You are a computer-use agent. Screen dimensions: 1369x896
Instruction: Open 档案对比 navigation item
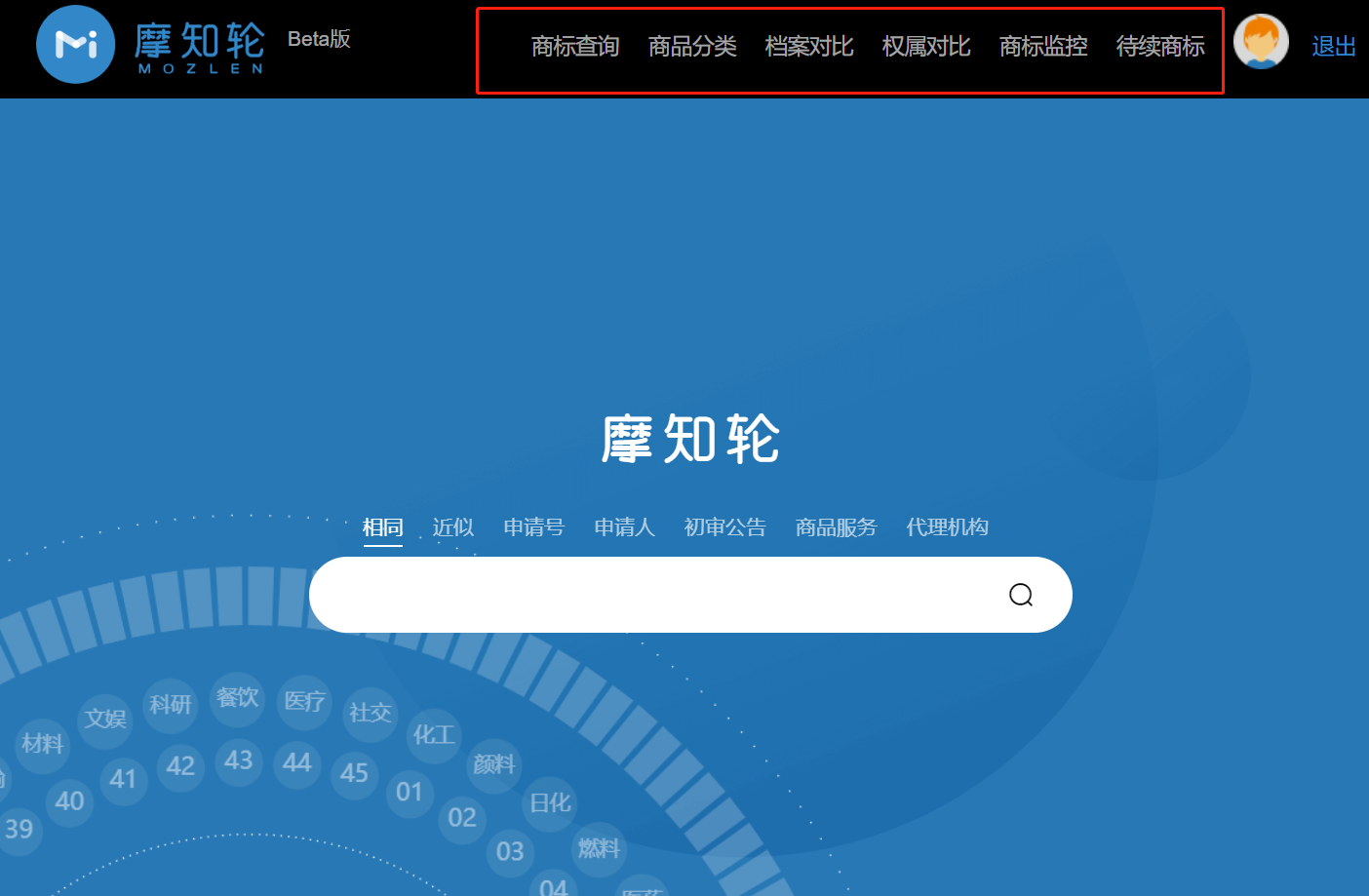pos(809,47)
